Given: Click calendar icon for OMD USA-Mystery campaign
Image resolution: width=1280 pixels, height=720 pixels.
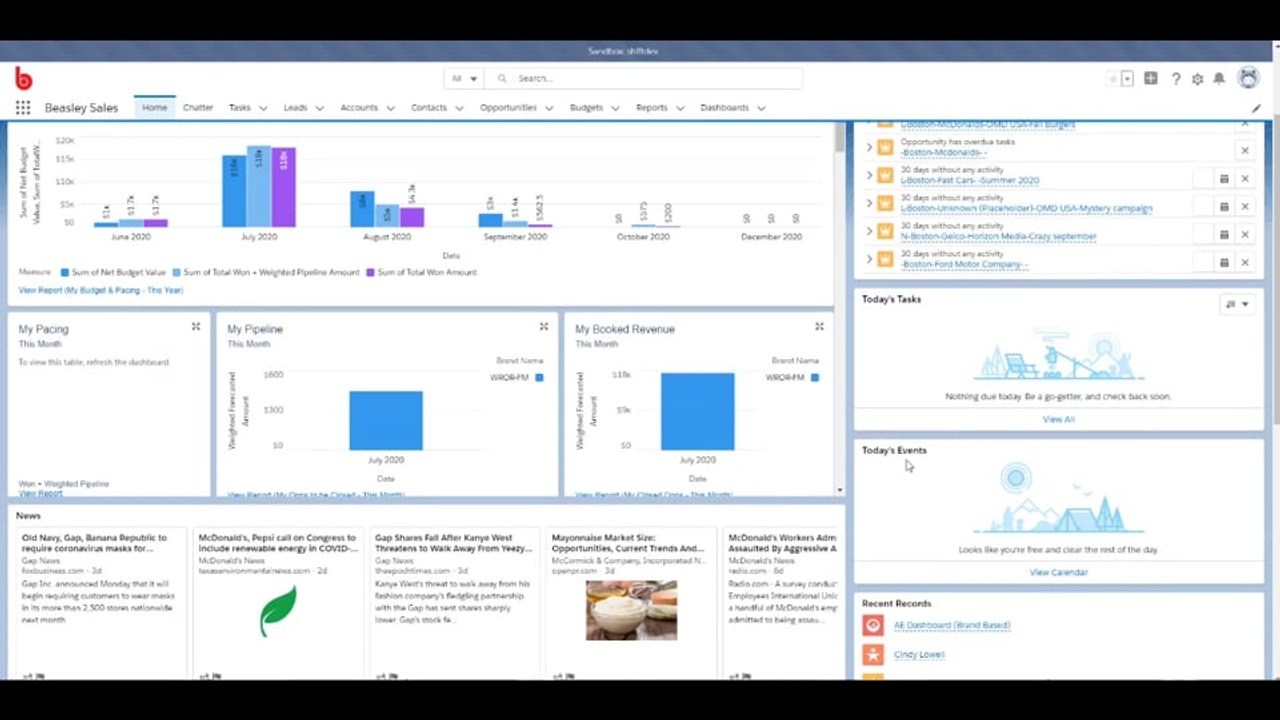Looking at the screenshot, I should [1223, 206].
